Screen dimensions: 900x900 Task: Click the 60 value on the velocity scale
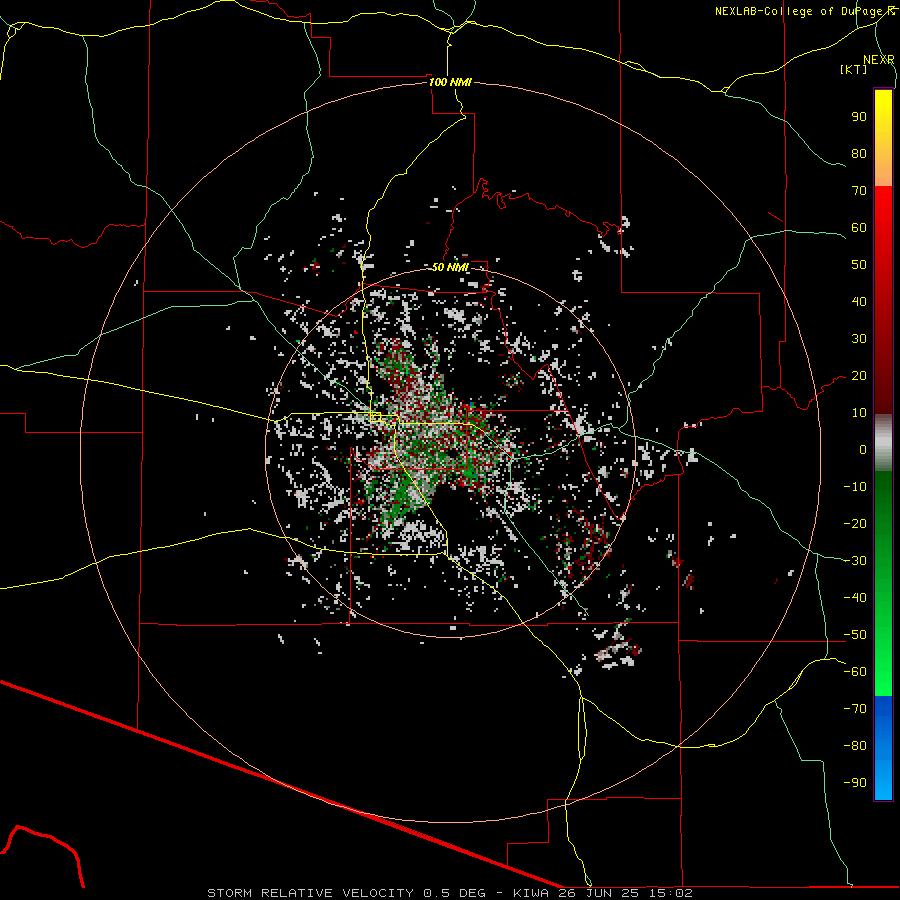[859, 227]
